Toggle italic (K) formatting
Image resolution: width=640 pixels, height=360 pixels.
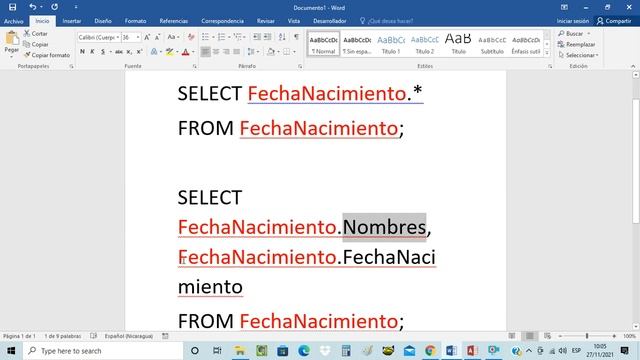coord(93,52)
